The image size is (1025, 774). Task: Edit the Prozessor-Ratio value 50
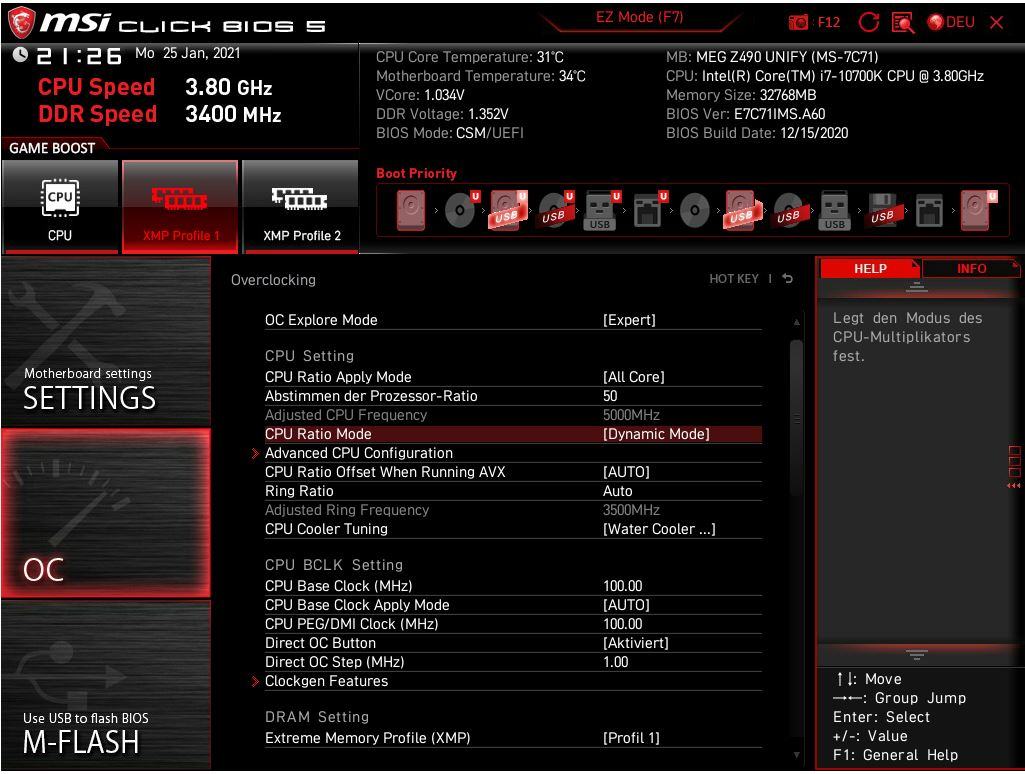pos(610,396)
